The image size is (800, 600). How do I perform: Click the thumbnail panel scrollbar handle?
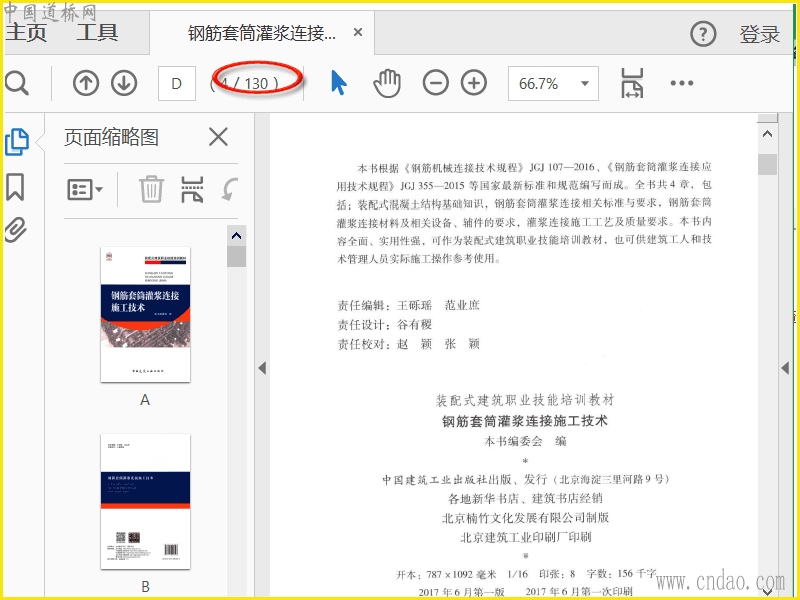click(x=236, y=257)
